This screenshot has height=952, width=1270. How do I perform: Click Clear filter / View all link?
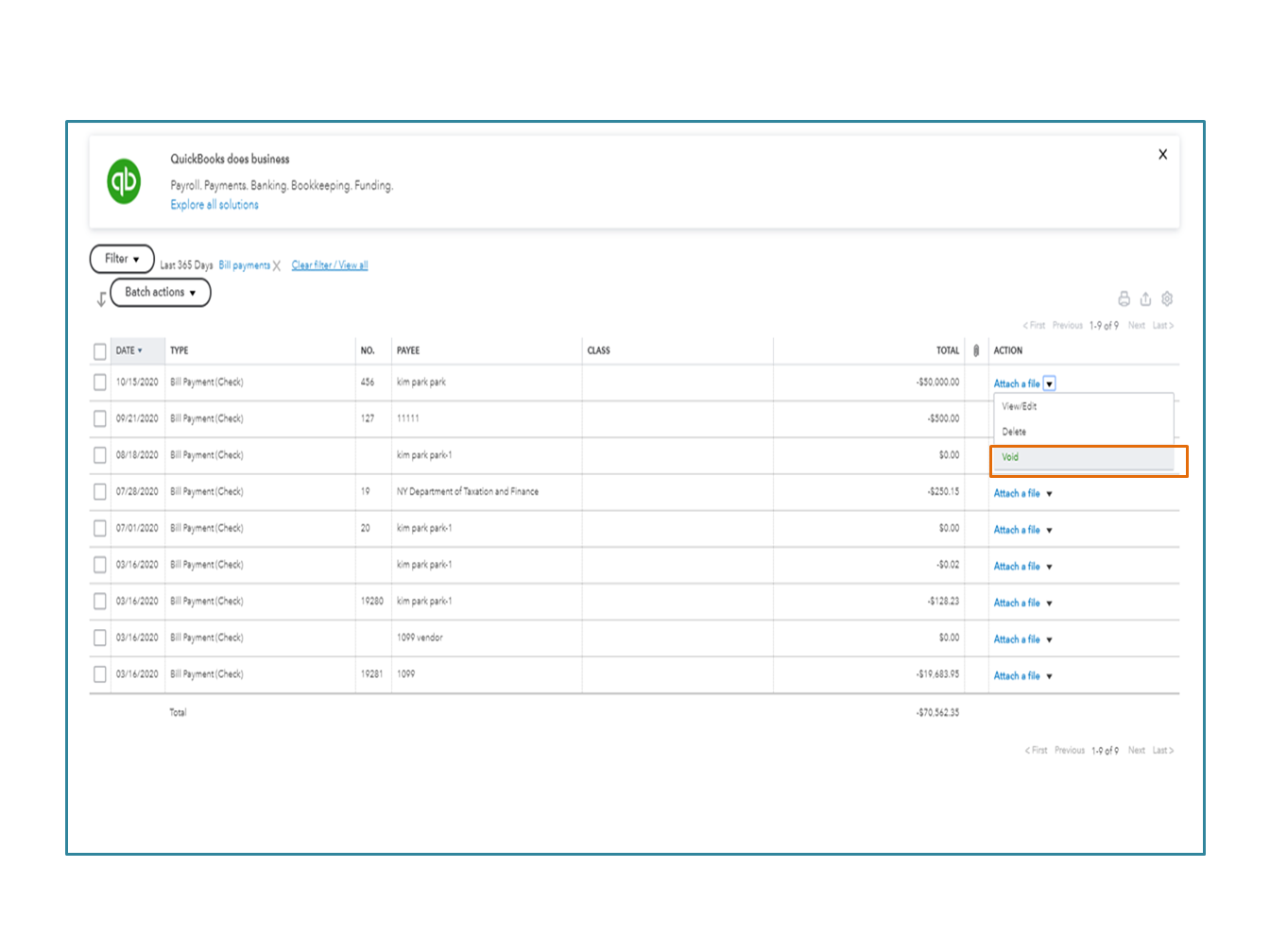pos(330,265)
